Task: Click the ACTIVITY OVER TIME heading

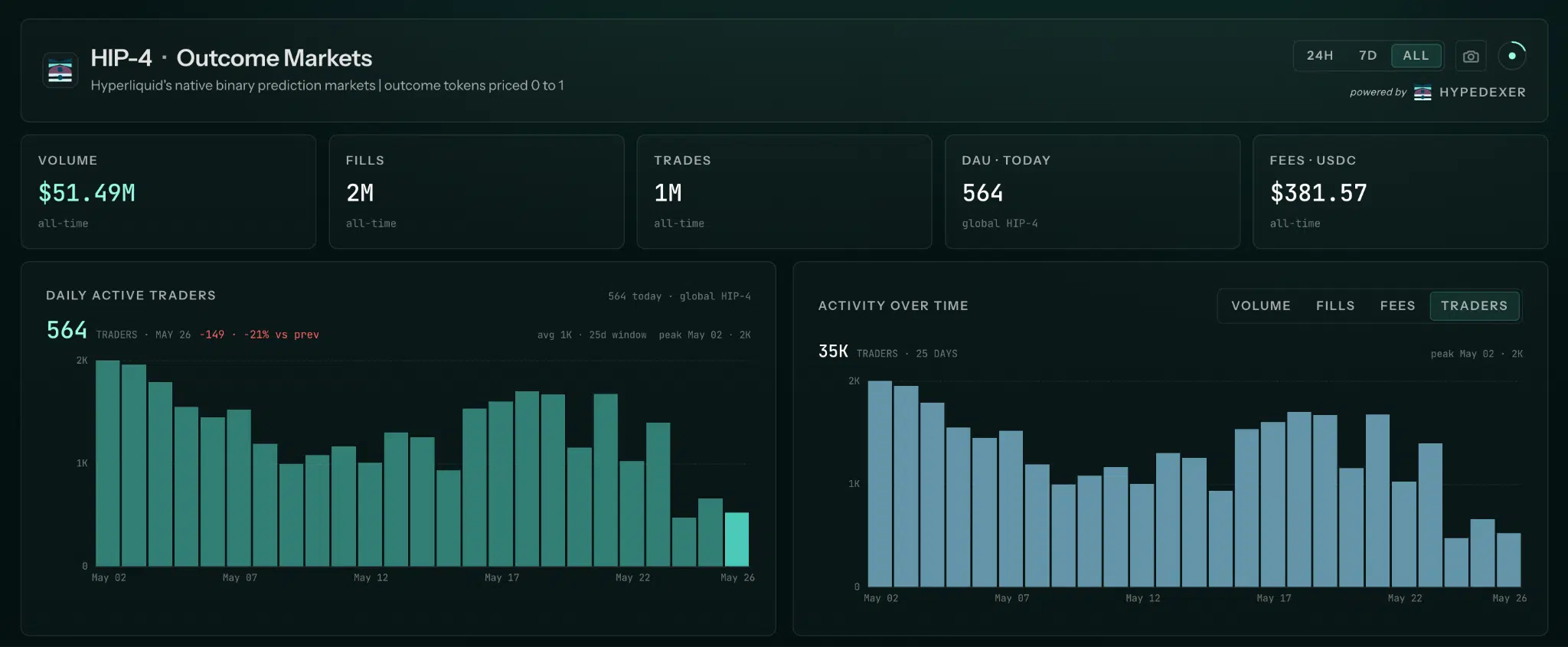Action: click(893, 306)
